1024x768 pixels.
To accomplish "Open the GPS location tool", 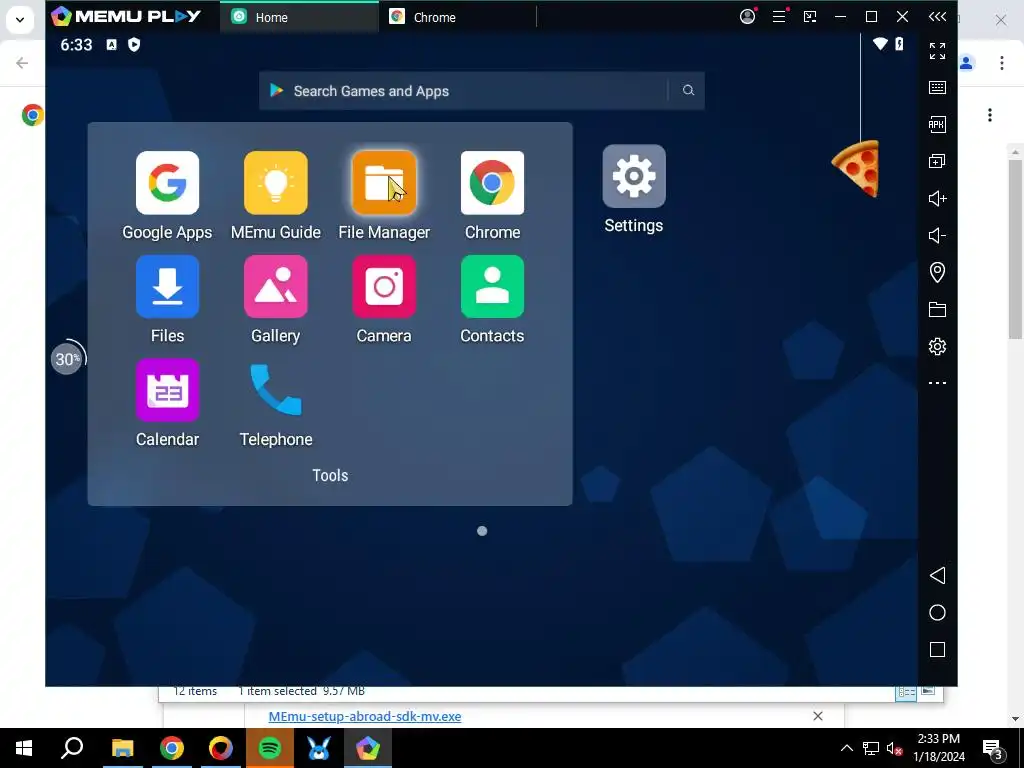I will [x=937, y=272].
